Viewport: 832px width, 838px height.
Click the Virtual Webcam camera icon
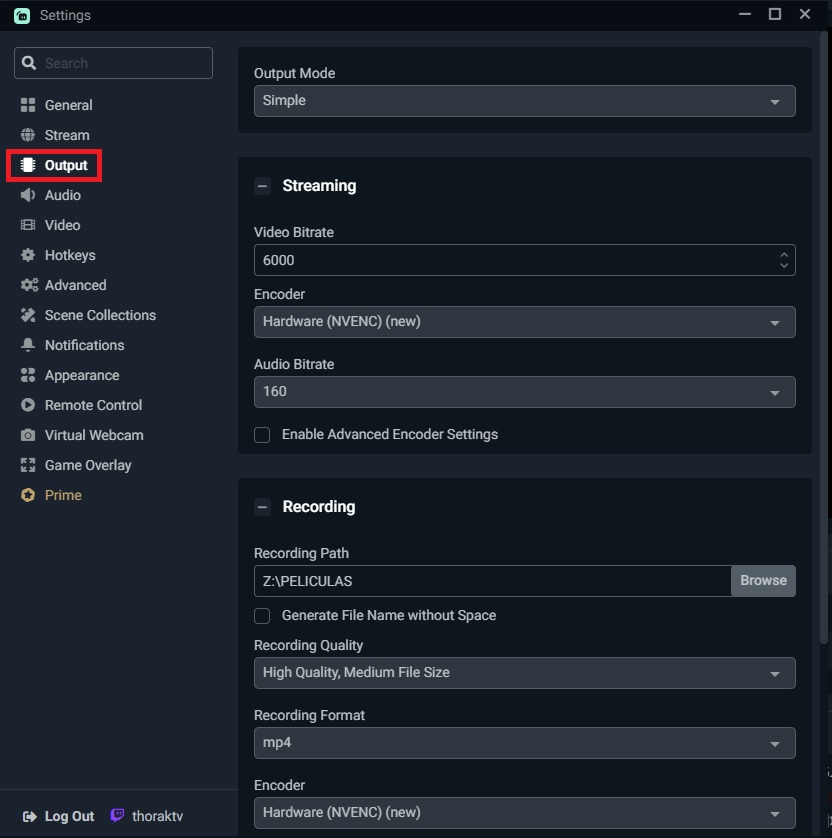pos(28,435)
